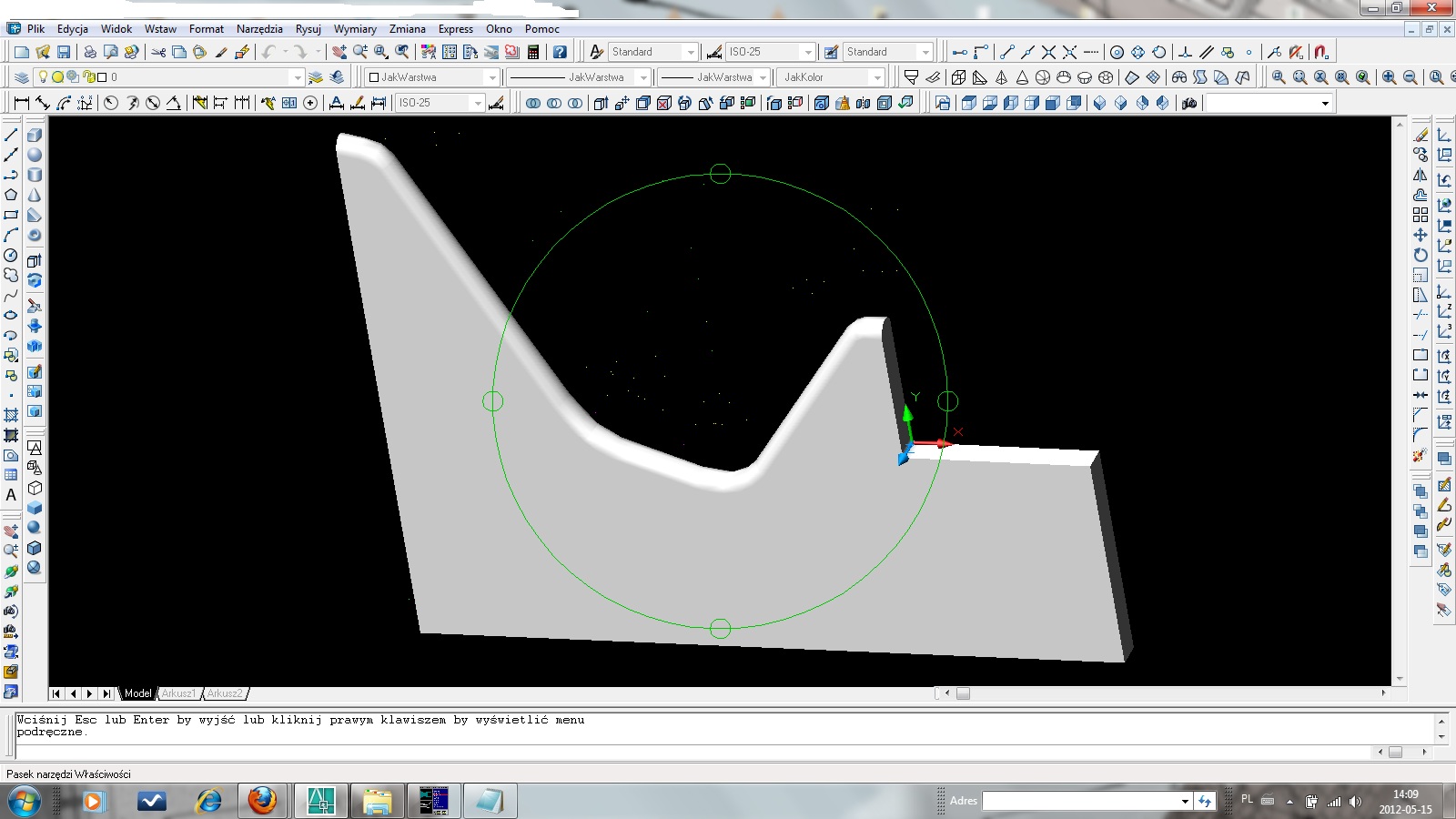The width and height of the screenshot is (1456, 819).
Task: Create a solid Cylinder from Solids toolbar
Action: [x=35, y=175]
